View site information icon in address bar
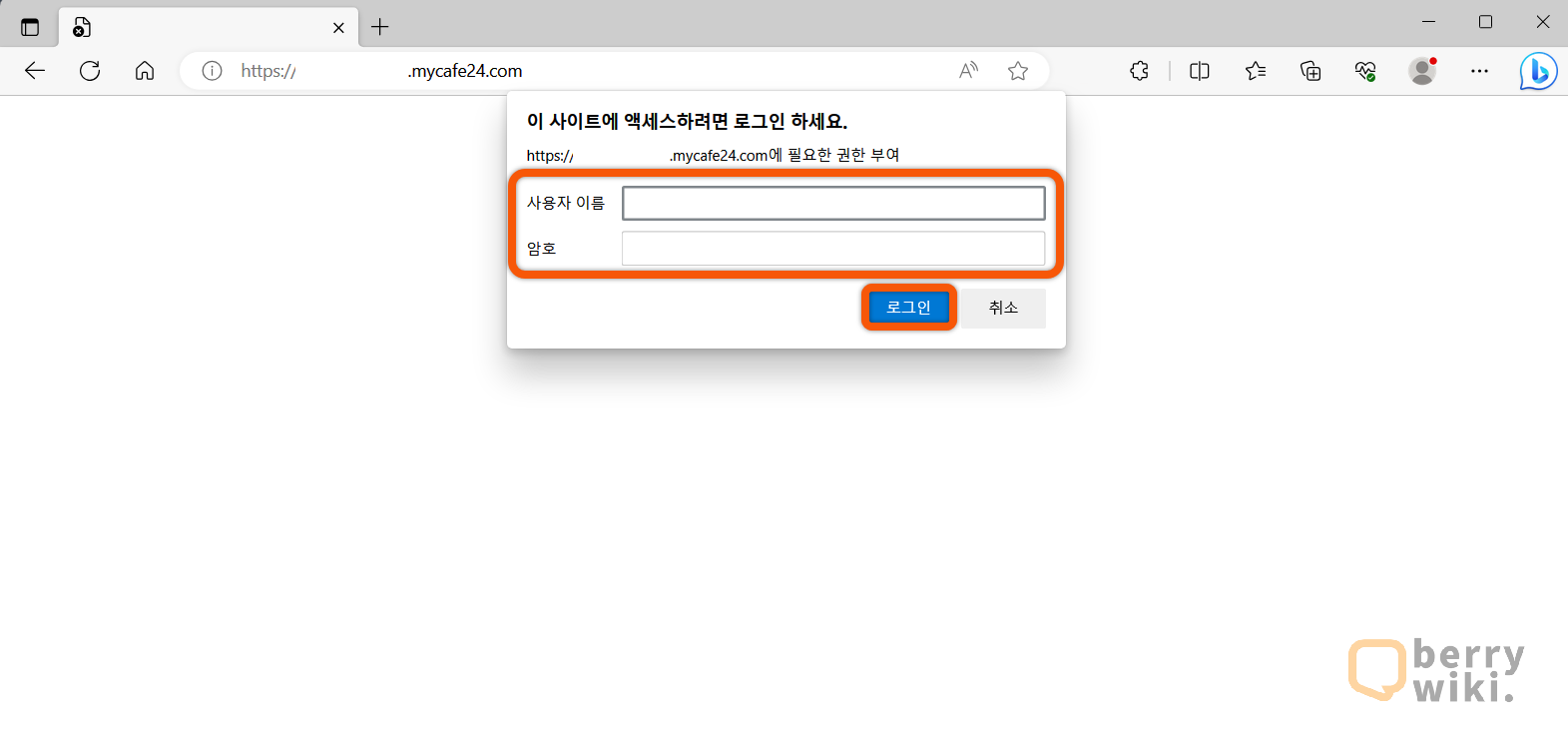Viewport: 1568px width, 731px height. point(212,71)
